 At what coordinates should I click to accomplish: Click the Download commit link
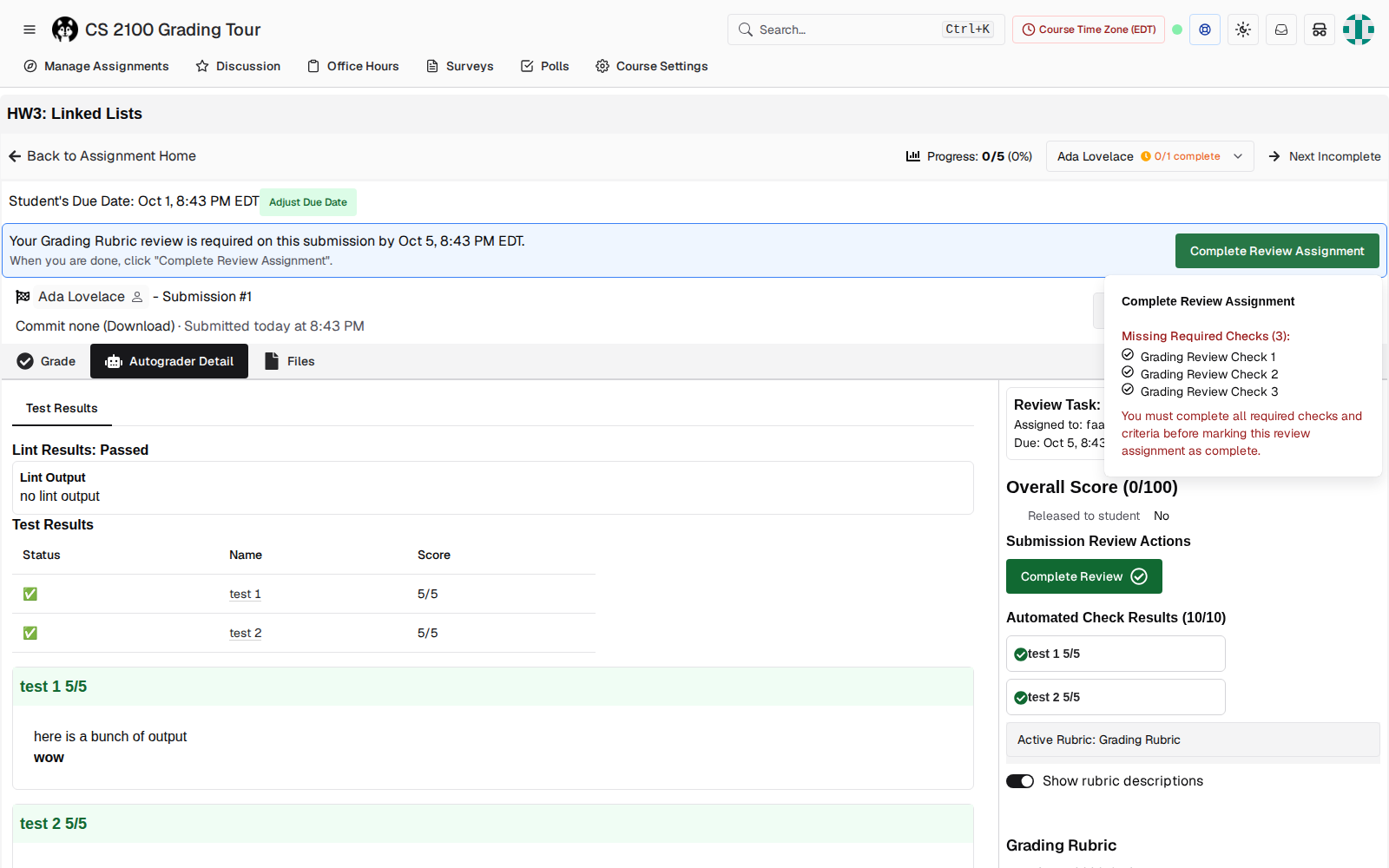tap(139, 326)
